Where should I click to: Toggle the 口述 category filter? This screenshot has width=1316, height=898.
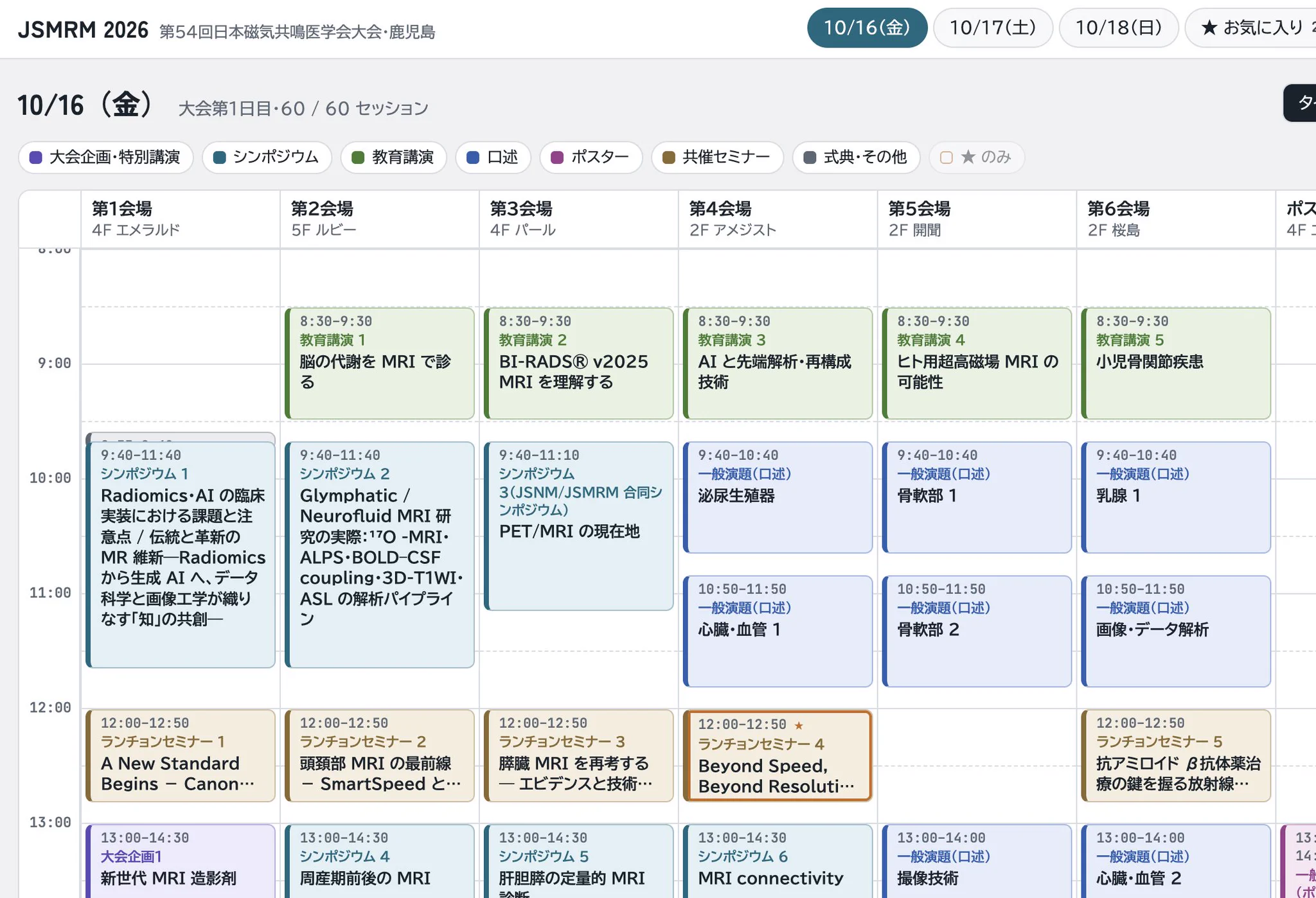coord(493,157)
